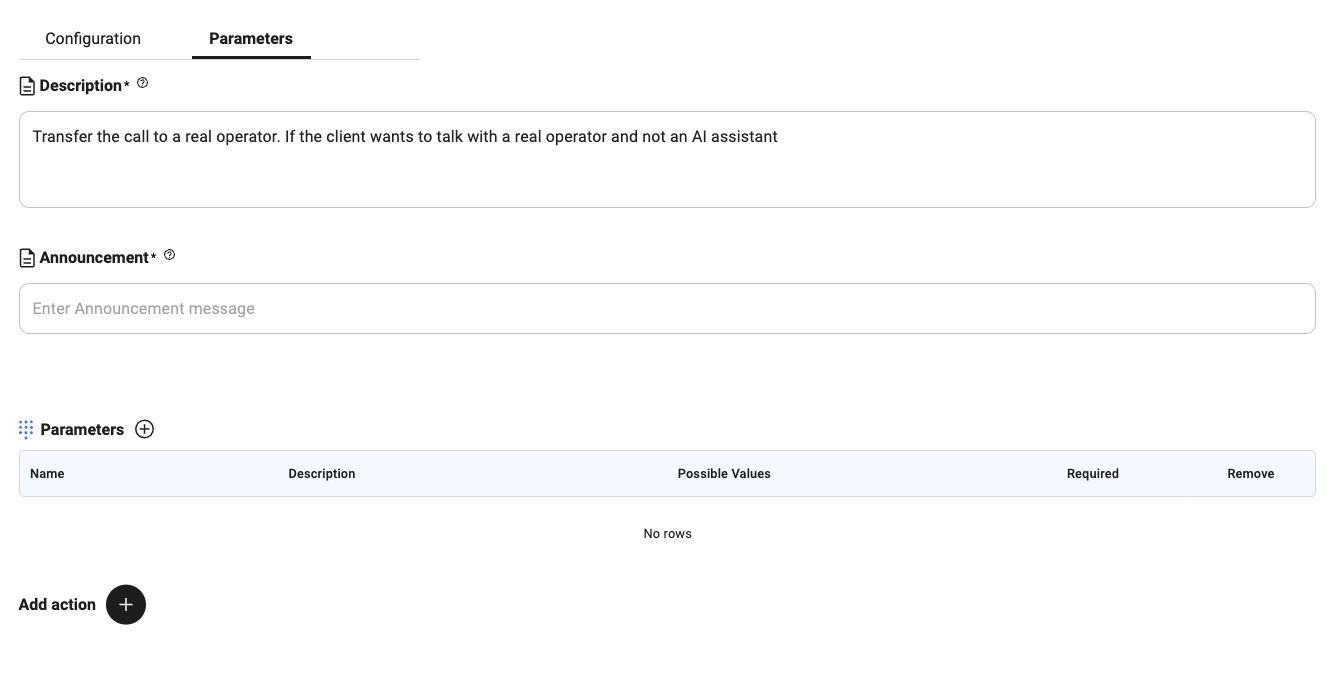Image resolution: width=1340 pixels, height=690 pixels.
Task: Open the help tooltip next to Description
Action: pyautogui.click(x=143, y=84)
